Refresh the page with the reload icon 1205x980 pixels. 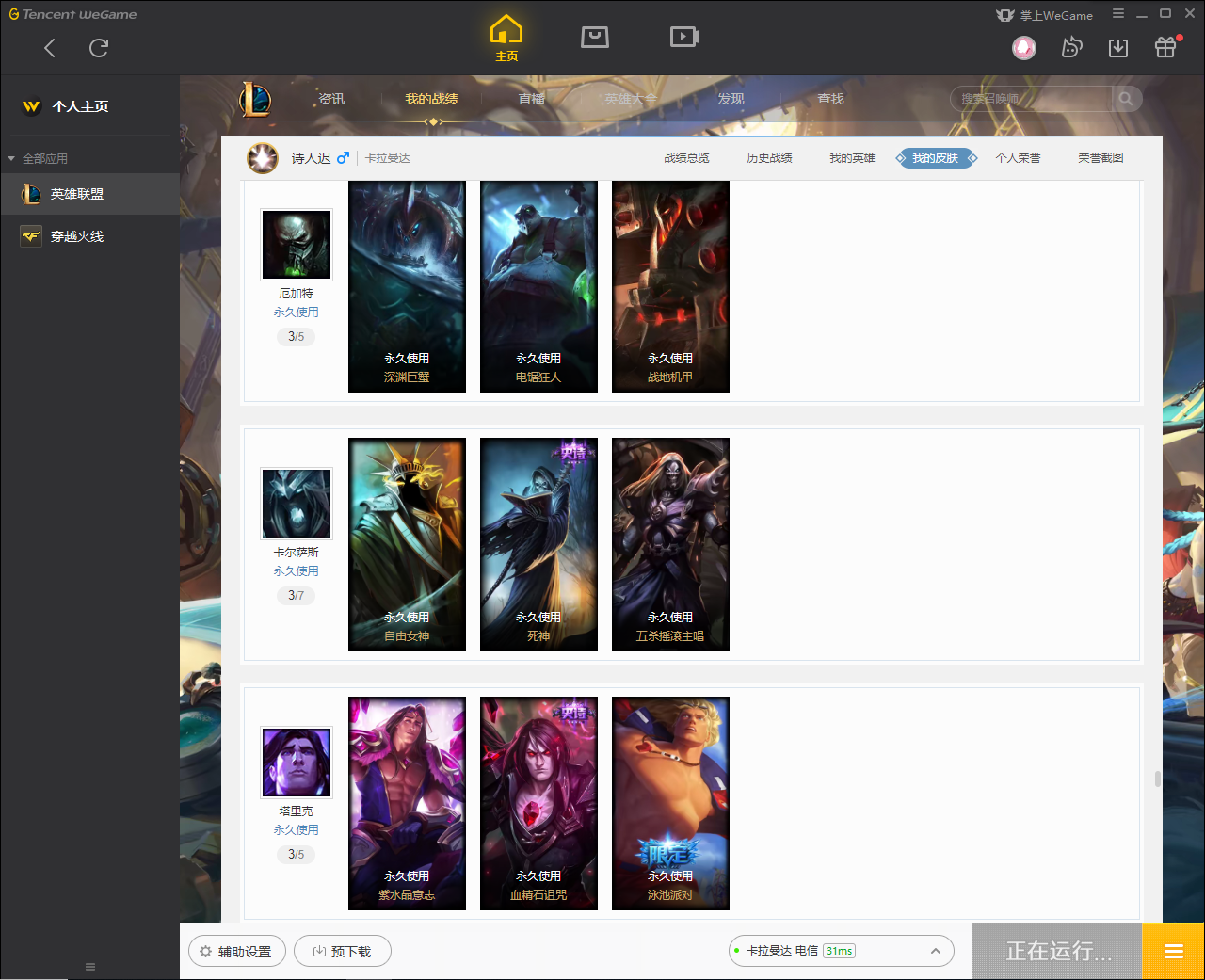[99, 48]
